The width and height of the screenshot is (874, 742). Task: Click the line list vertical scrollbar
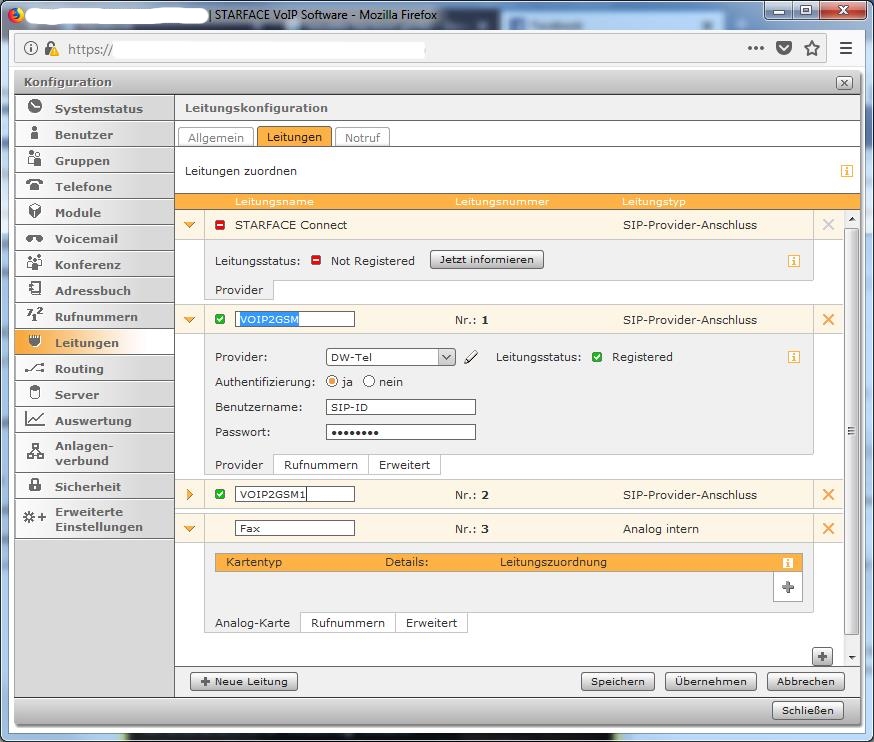(x=851, y=430)
